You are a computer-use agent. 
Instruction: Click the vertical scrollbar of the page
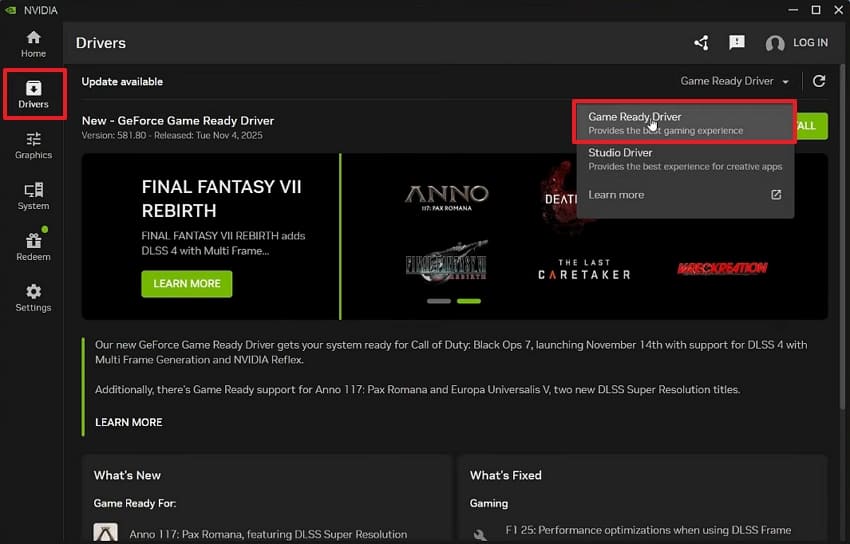842,237
